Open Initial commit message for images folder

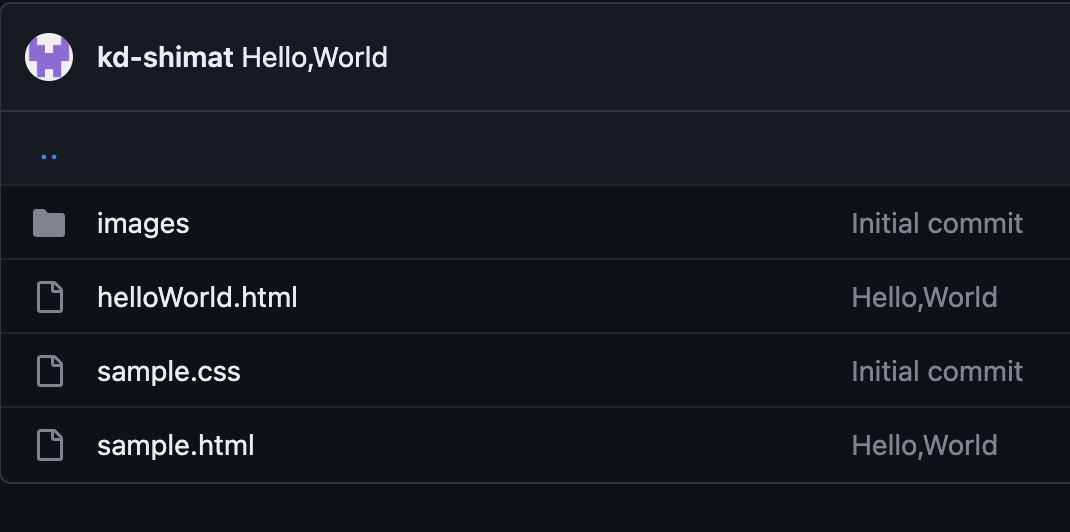[936, 223]
